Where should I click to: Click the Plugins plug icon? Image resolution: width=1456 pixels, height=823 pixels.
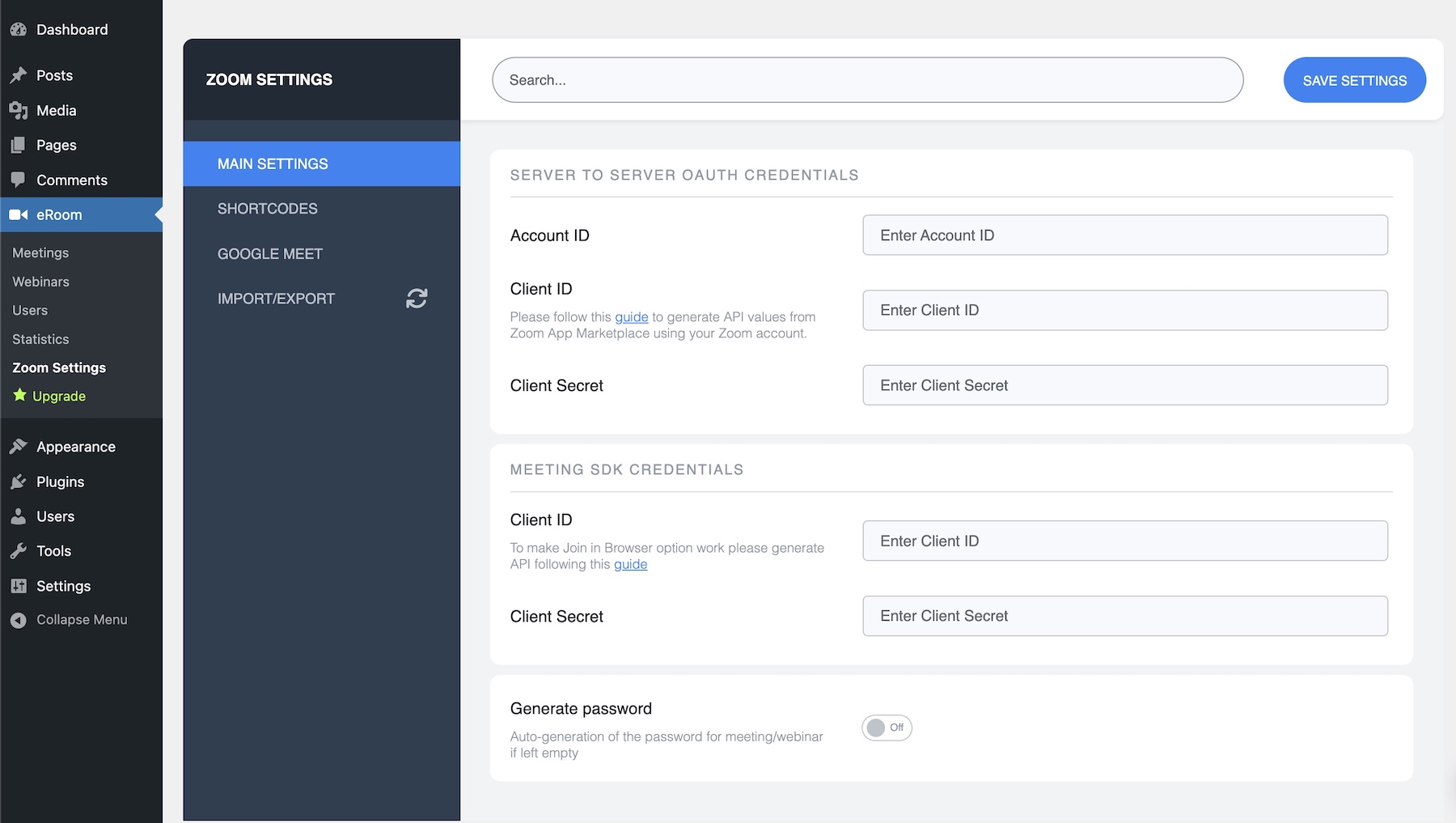click(19, 482)
